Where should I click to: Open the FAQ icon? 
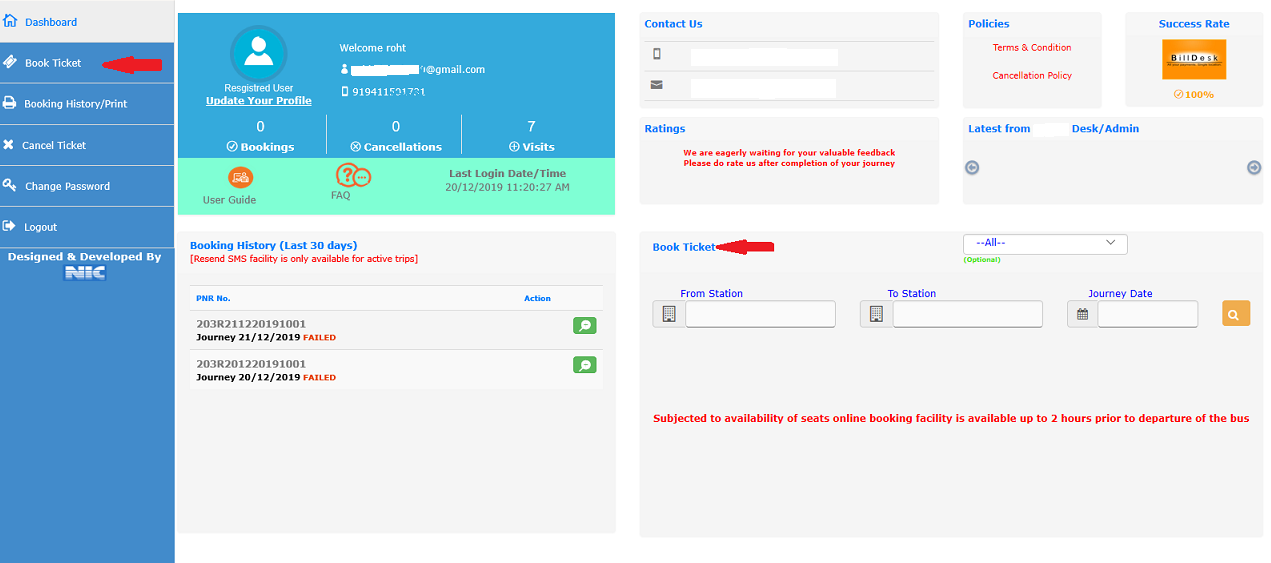pos(352,176)
